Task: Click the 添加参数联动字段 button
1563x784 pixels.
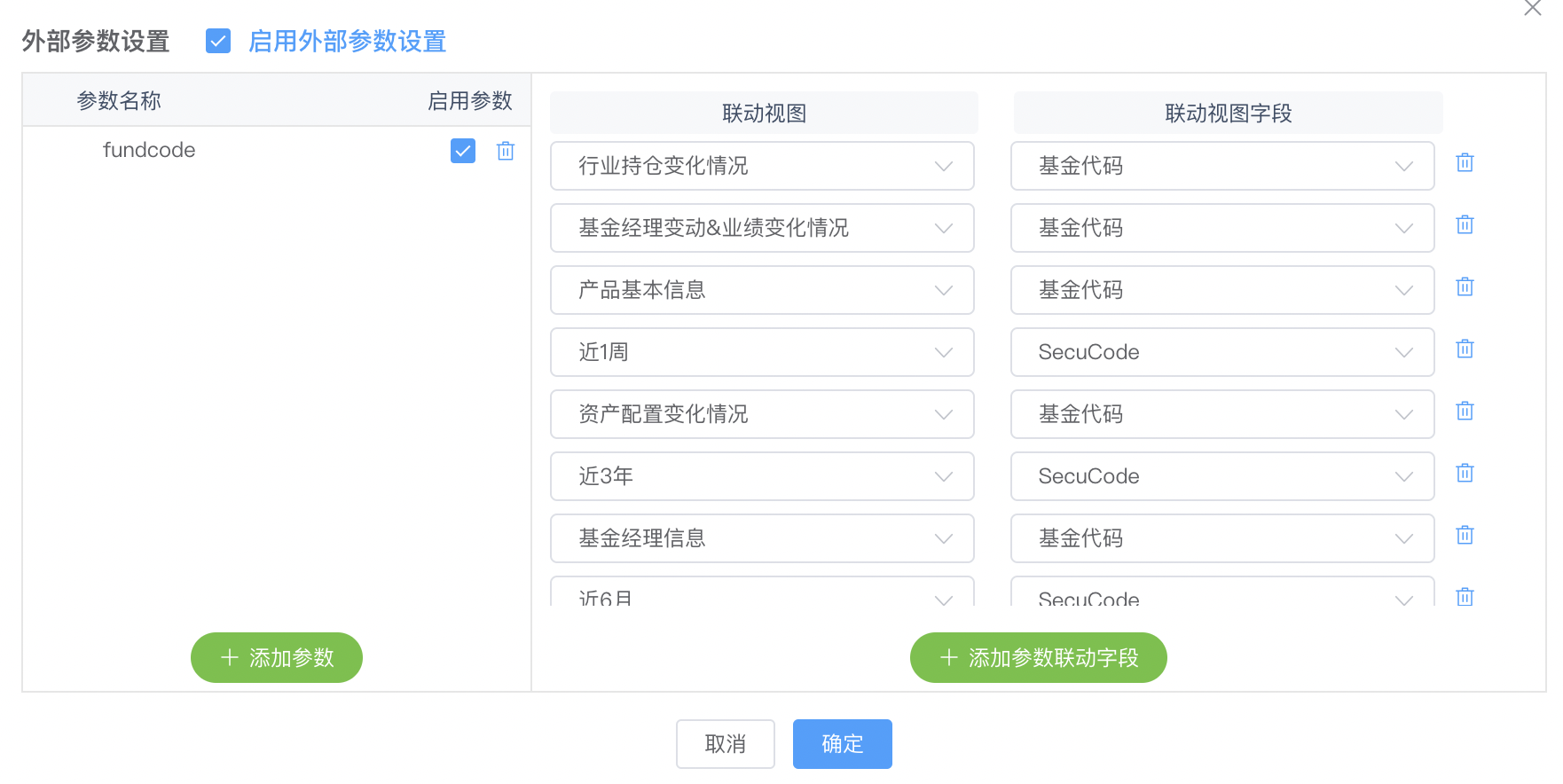Action: click(1038, 657)
